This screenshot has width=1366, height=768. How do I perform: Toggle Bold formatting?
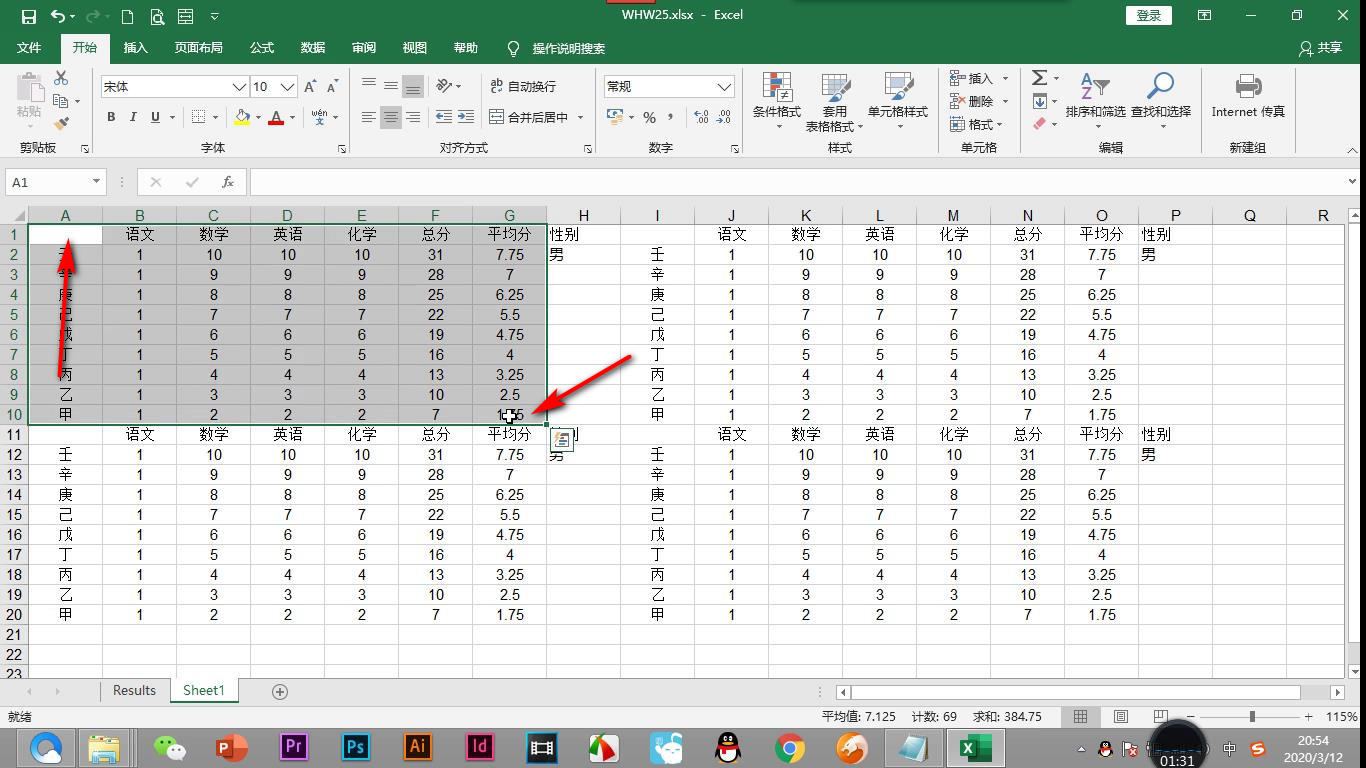(x=111, y=117)
